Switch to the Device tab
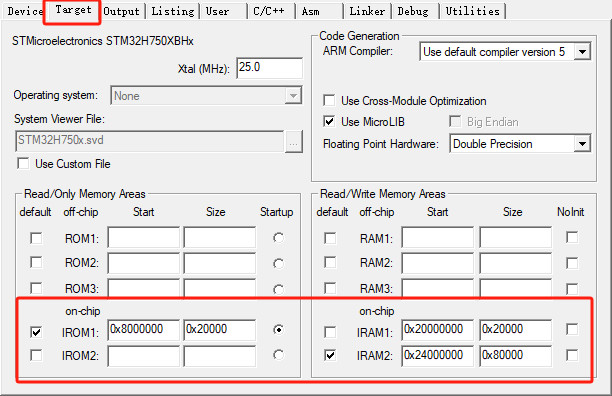 pos(23,11)
